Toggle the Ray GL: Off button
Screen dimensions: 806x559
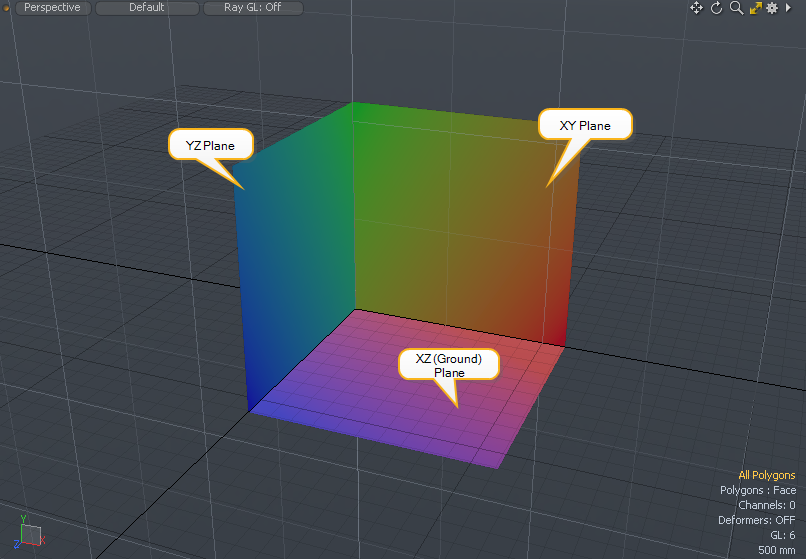click(x=252, y=8)
